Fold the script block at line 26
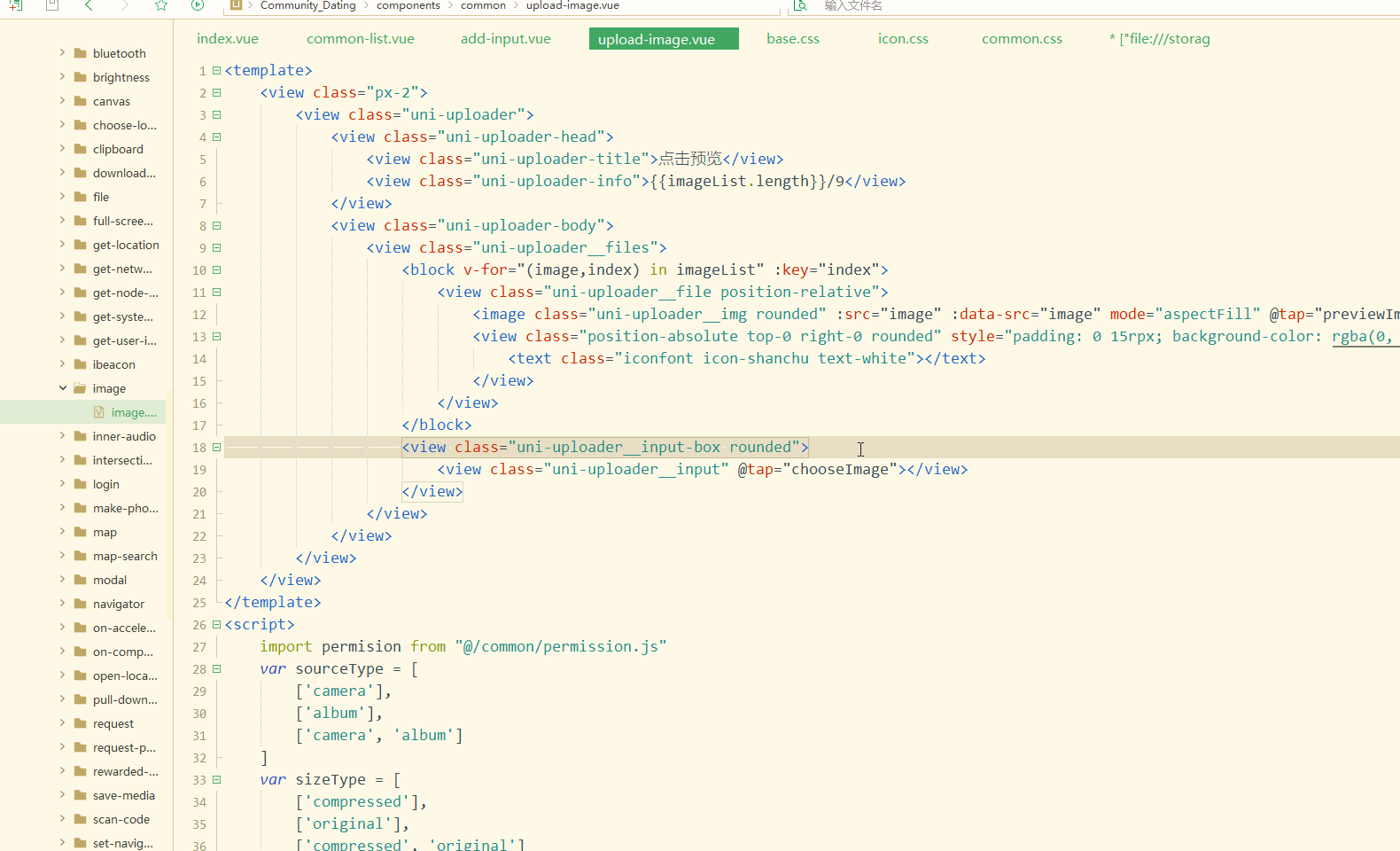The image size is (1400, 851). click(x=216, y=624)
